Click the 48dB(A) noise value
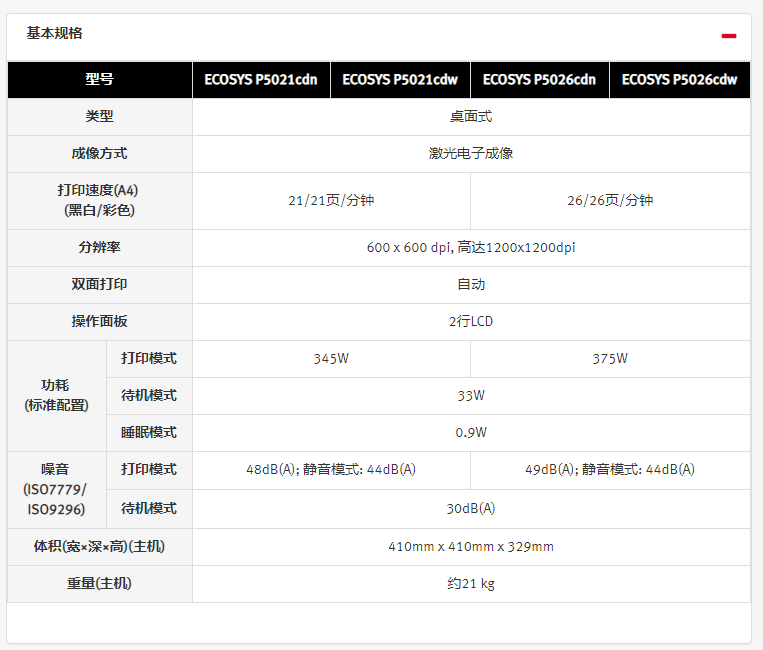763x650 pixels. [331, 470]
